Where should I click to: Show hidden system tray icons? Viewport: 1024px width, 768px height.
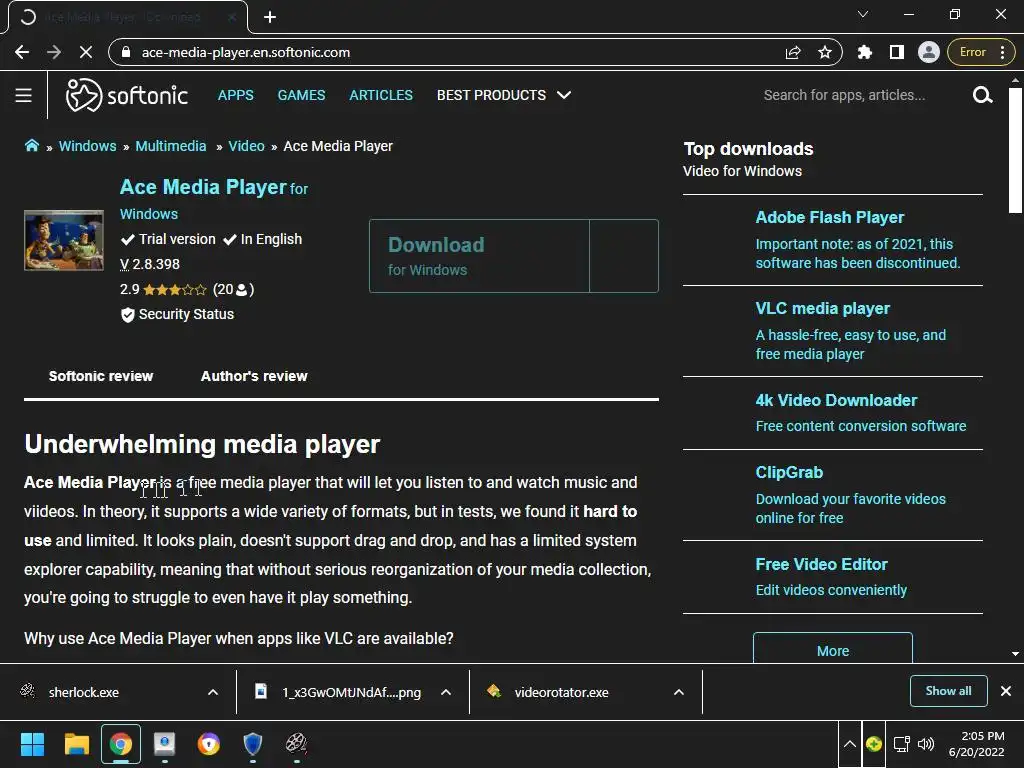point(850,744)
